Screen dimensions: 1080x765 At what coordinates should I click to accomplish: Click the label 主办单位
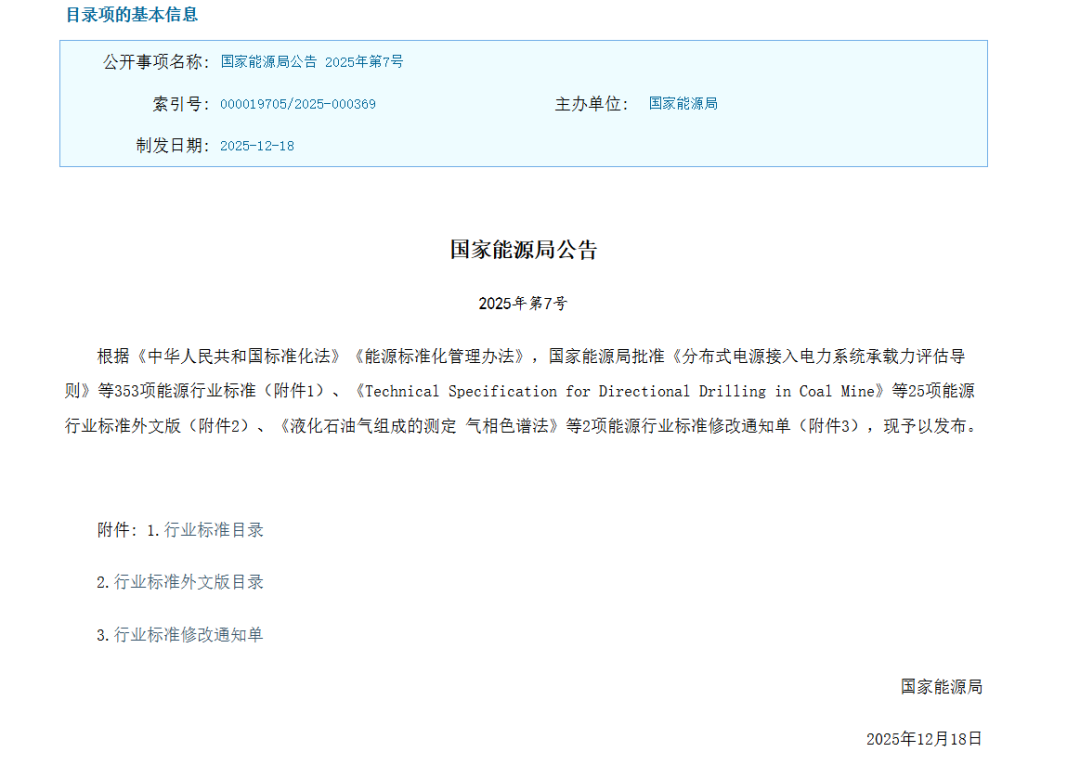592,104
